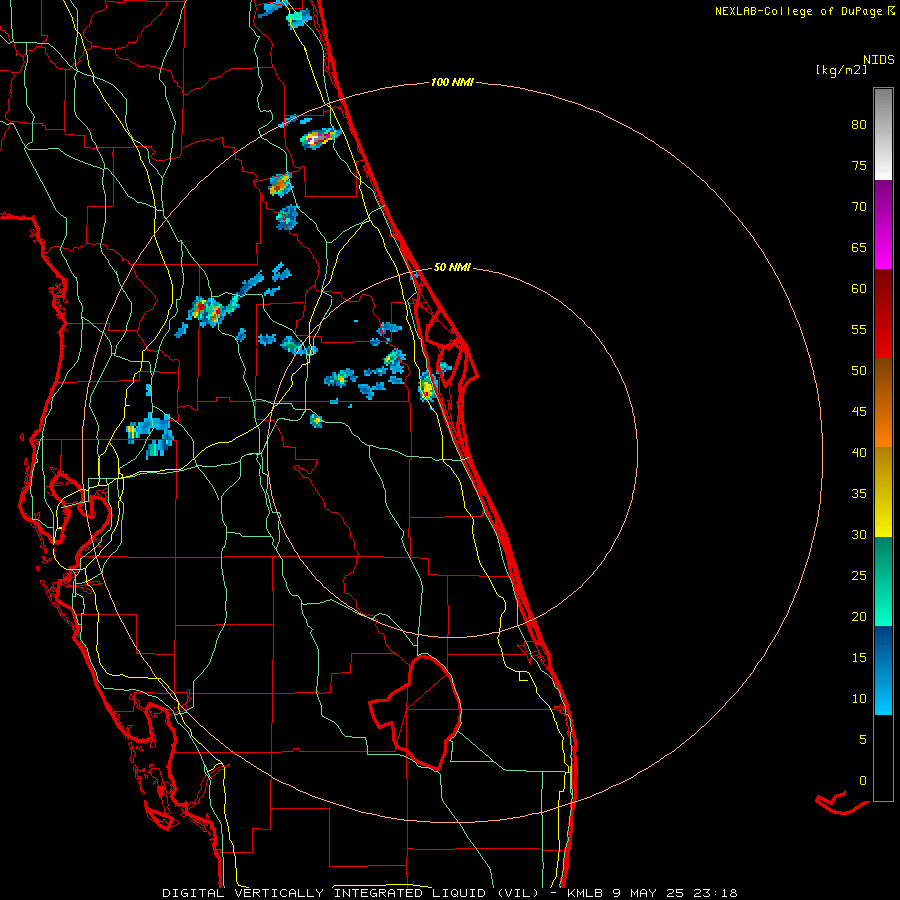Click the NIDS label above the color scale
The height and width of the screenshot is (900, 900).
[879, 59]
